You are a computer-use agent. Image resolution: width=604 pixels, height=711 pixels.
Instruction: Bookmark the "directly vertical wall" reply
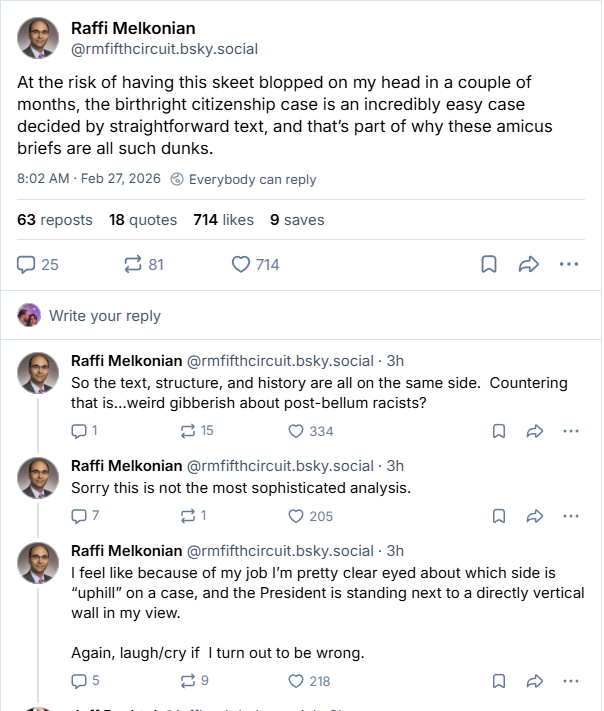point(499,681)
